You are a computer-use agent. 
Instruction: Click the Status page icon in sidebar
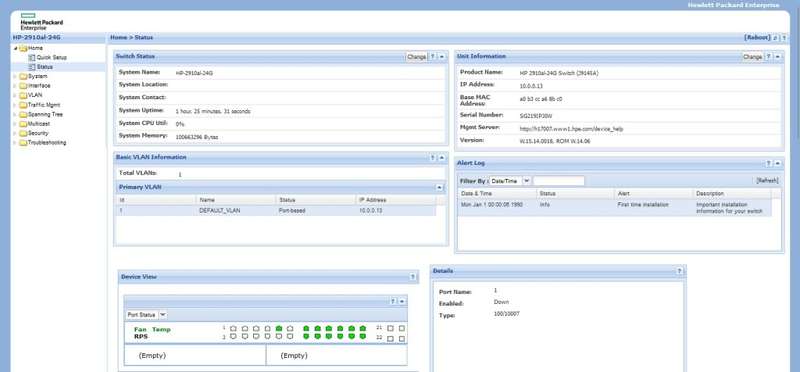32,67
